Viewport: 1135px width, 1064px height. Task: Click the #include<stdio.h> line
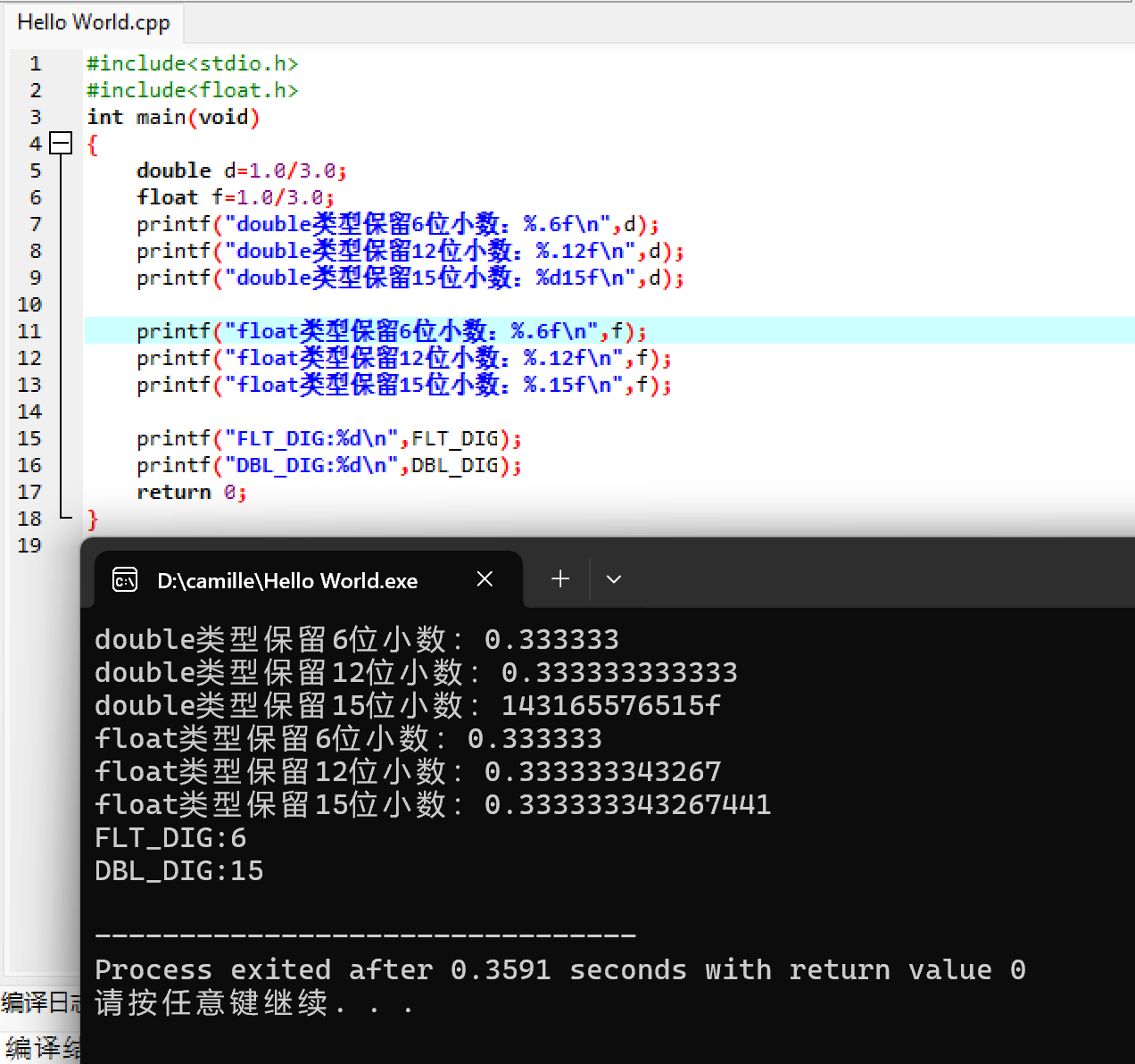click(192, 63)
